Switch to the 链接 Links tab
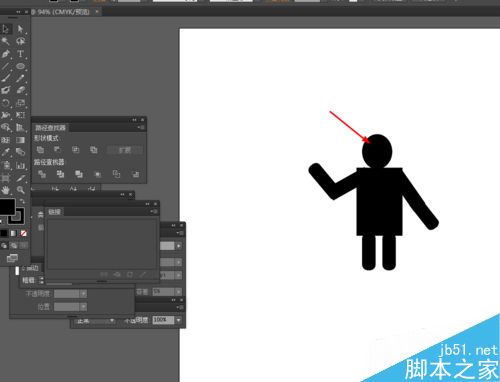Screen dimensions: 500x382 pyautogui.click(x=54, y=212)
